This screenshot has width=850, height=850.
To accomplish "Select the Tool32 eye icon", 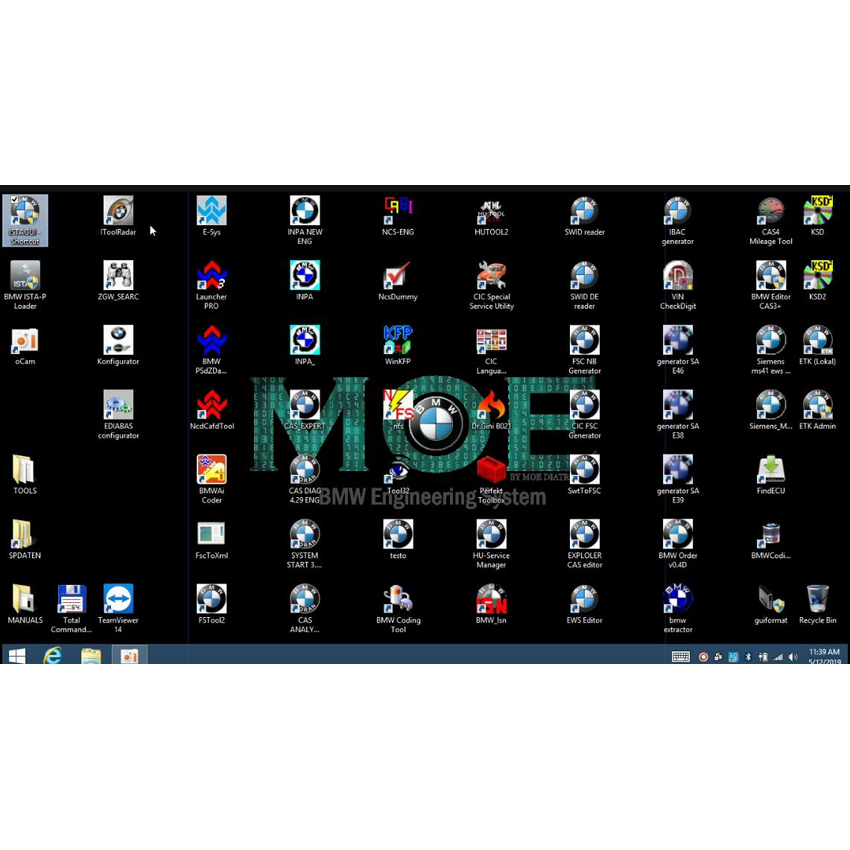I will tap(398, 475).
